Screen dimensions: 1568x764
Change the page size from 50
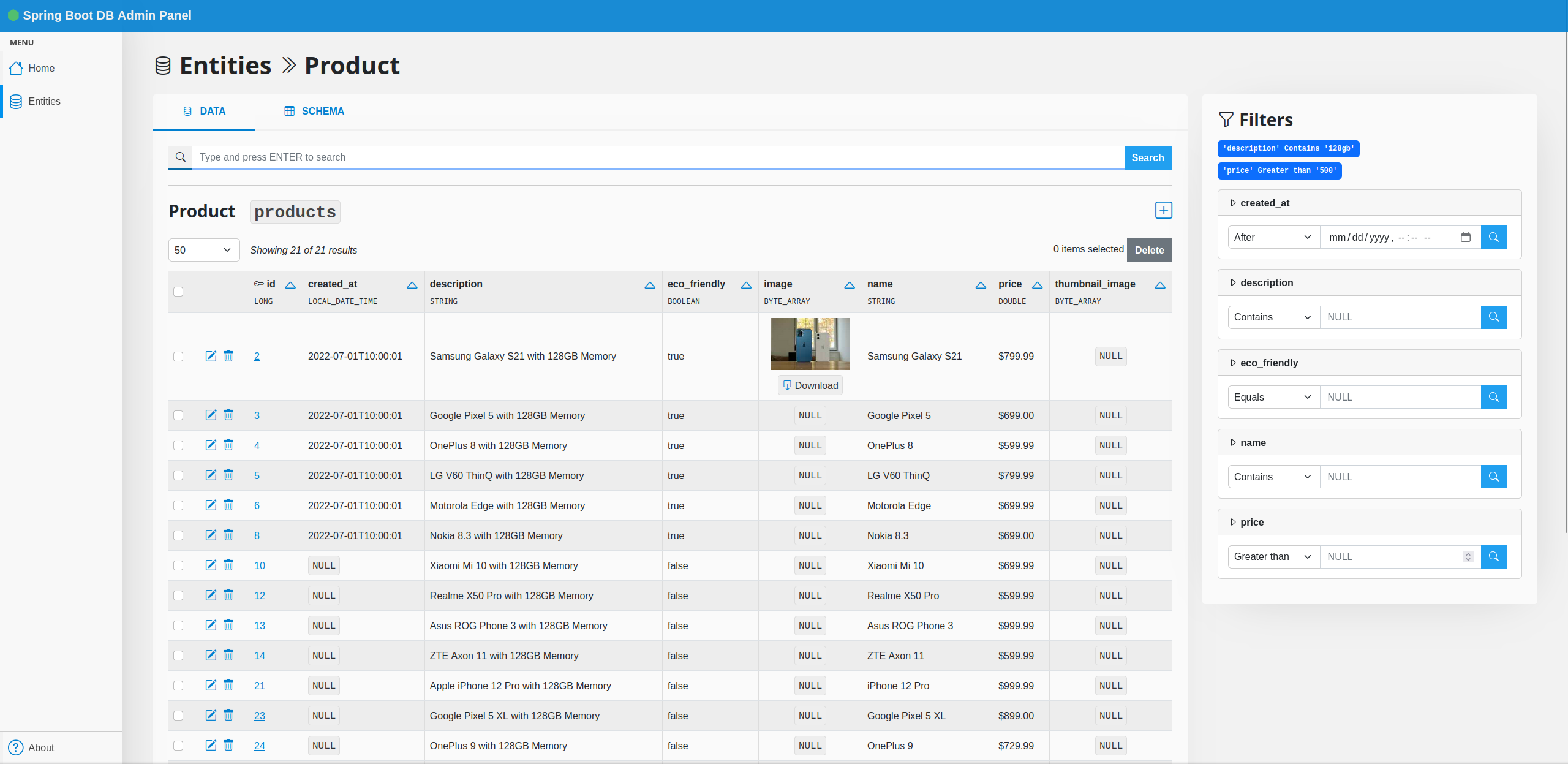coord(203,250)
